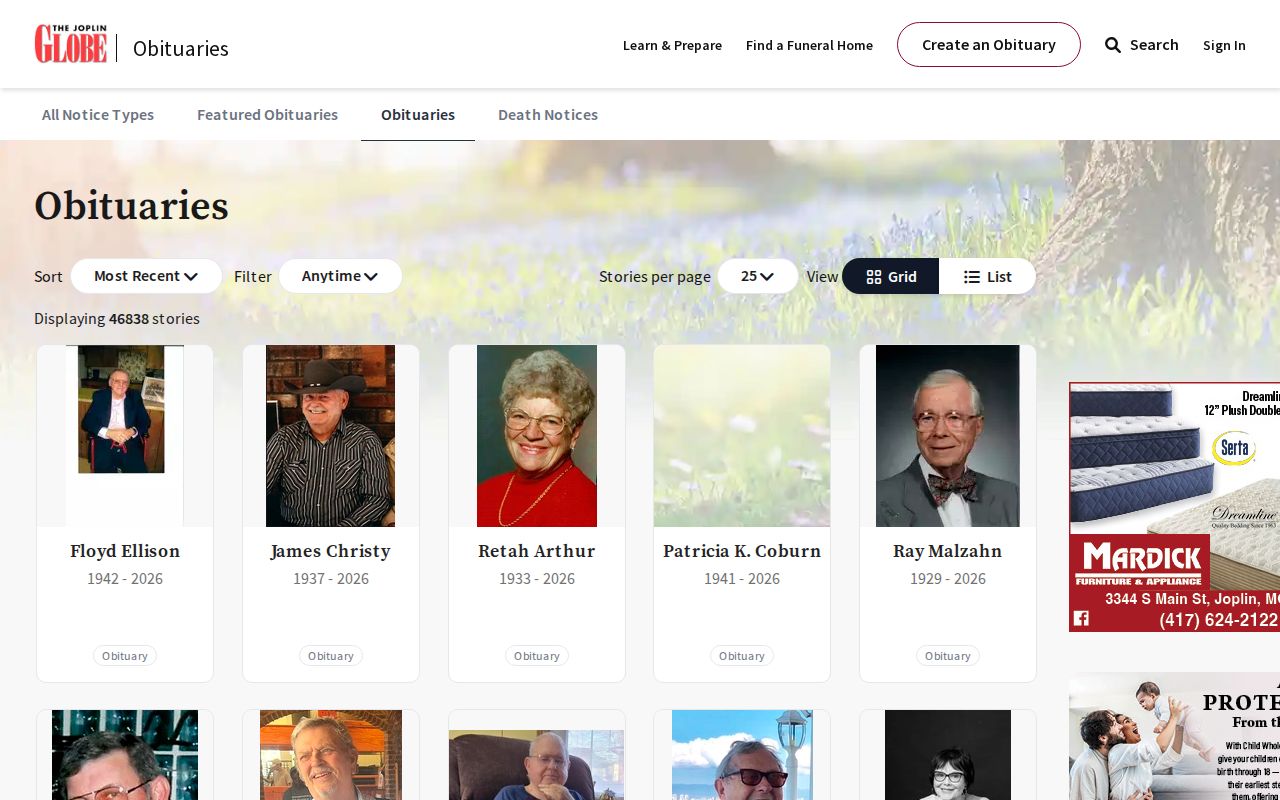Select the All Notice Types tab
1280x800 pixels.
[x=98, y=115]
